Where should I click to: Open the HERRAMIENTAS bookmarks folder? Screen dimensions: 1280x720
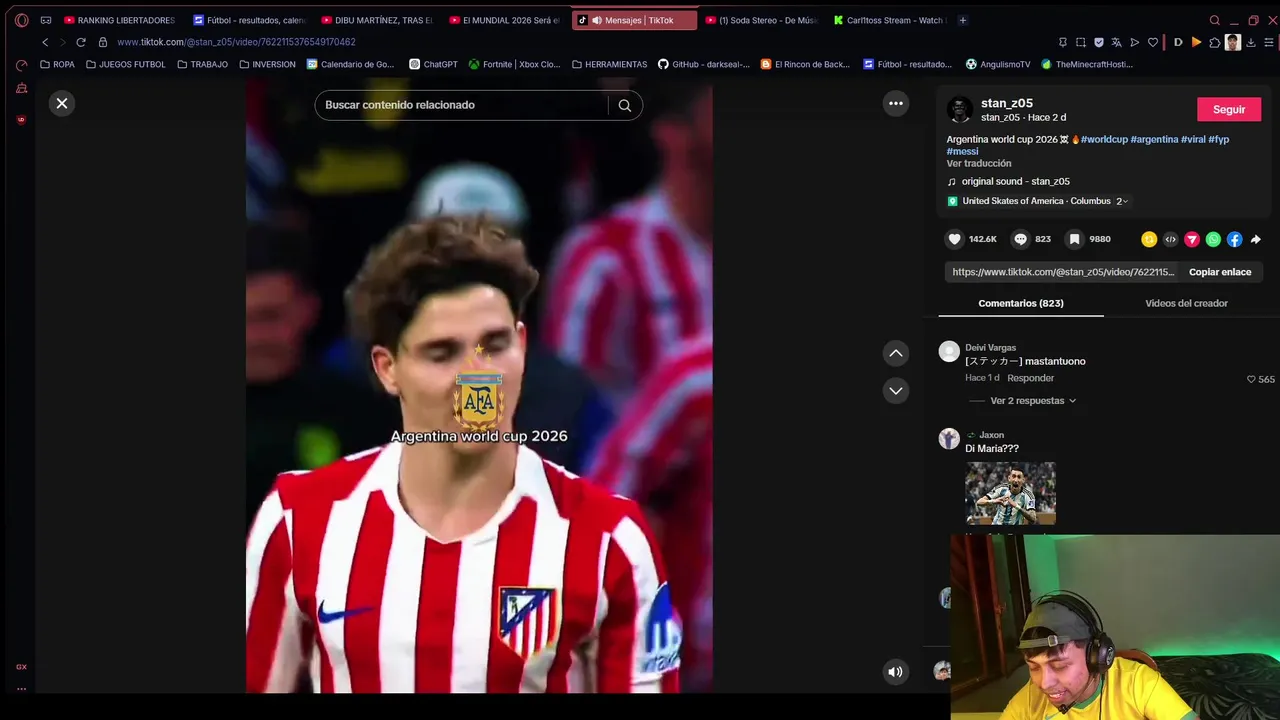tap(609, 64)
